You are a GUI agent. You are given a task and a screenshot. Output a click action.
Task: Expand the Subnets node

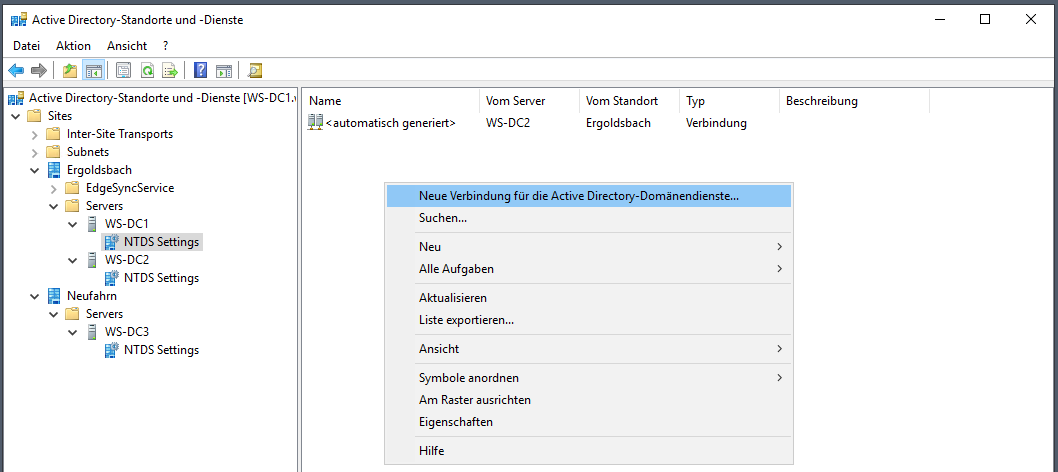35,152
